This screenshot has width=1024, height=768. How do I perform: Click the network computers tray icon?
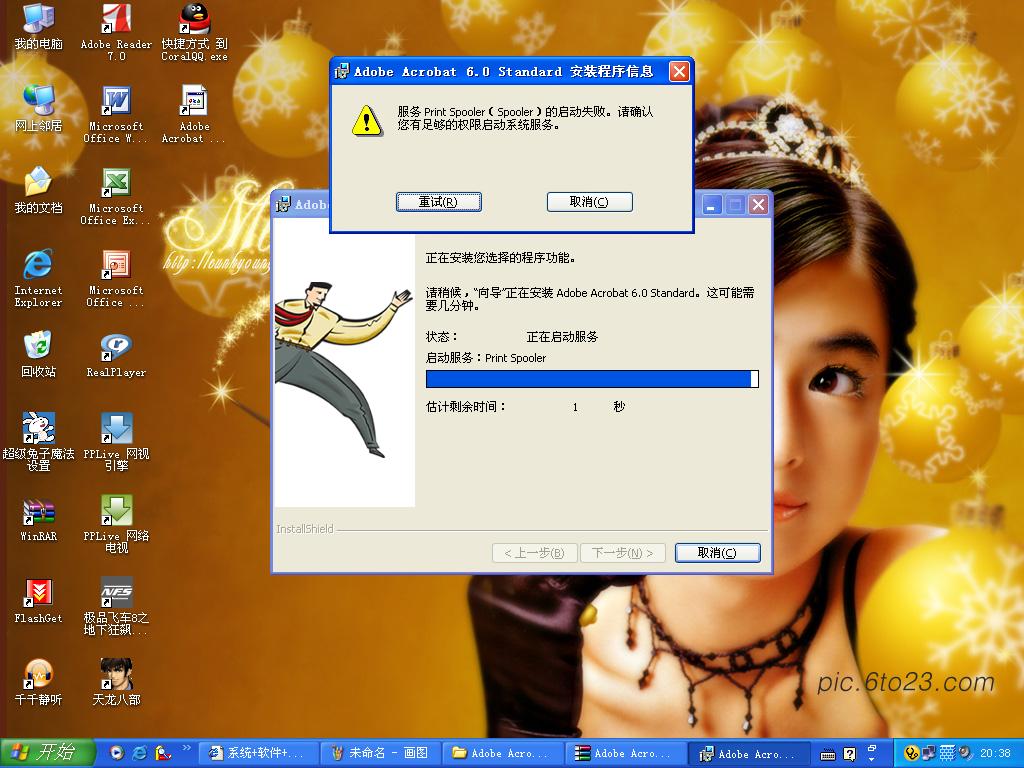[929, 753]
